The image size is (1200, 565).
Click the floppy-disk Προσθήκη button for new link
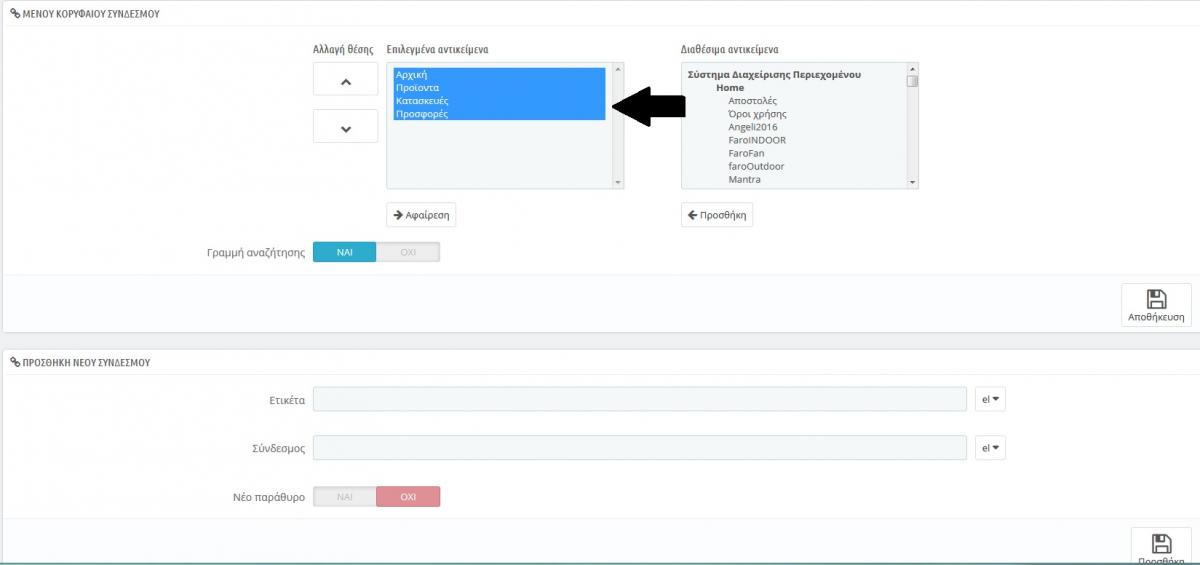click(1161, 546)
